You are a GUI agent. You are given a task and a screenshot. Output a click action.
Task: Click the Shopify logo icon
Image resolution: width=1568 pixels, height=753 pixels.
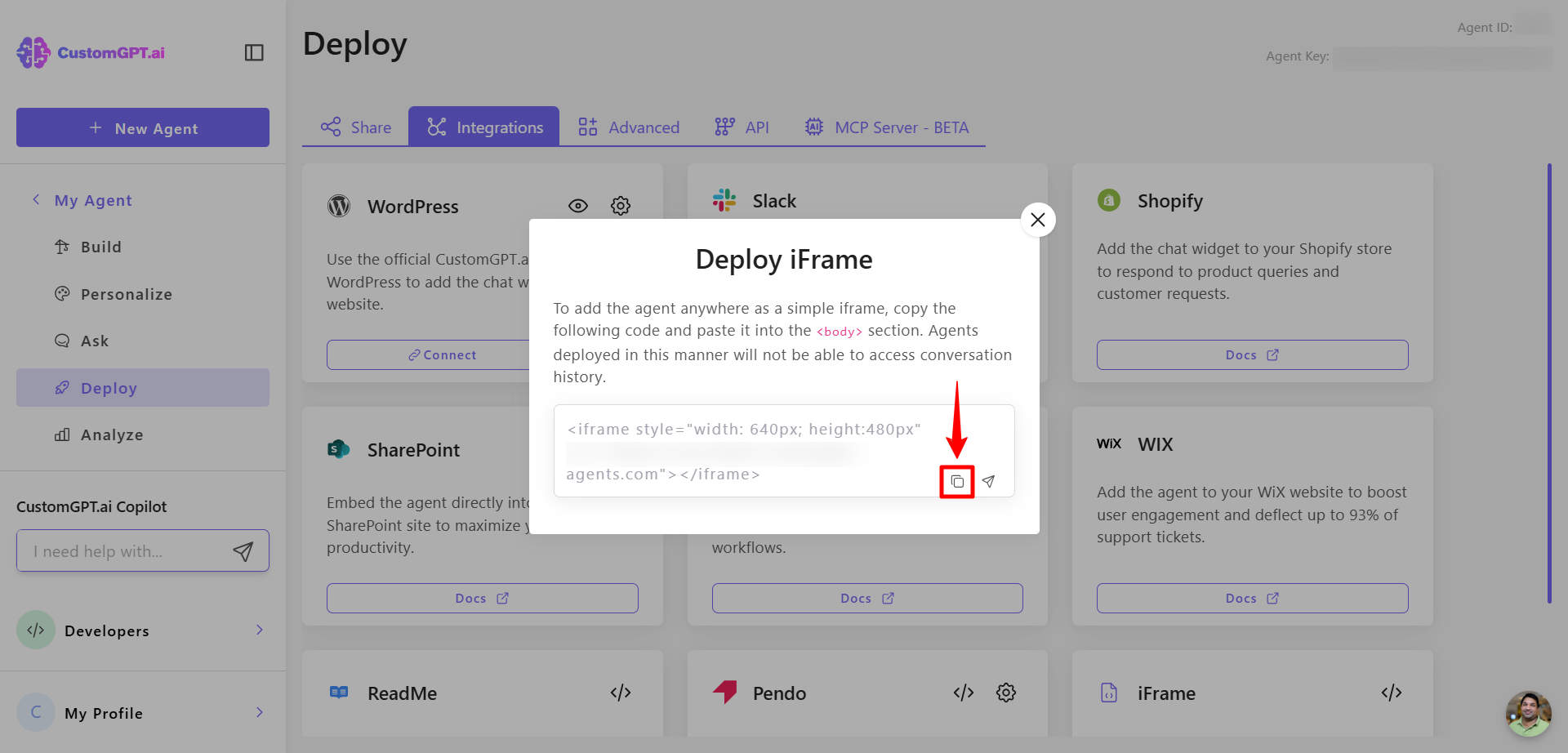click(x=1109, y=200)
